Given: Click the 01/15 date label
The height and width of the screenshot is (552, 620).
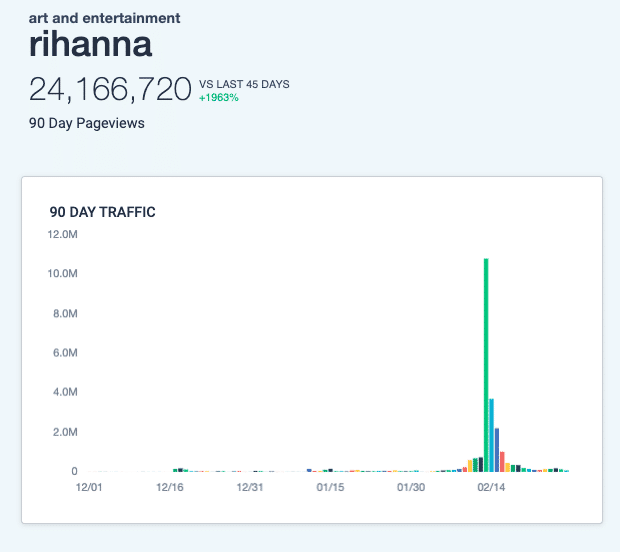Looking at the screenshot, I should (330, 487).
